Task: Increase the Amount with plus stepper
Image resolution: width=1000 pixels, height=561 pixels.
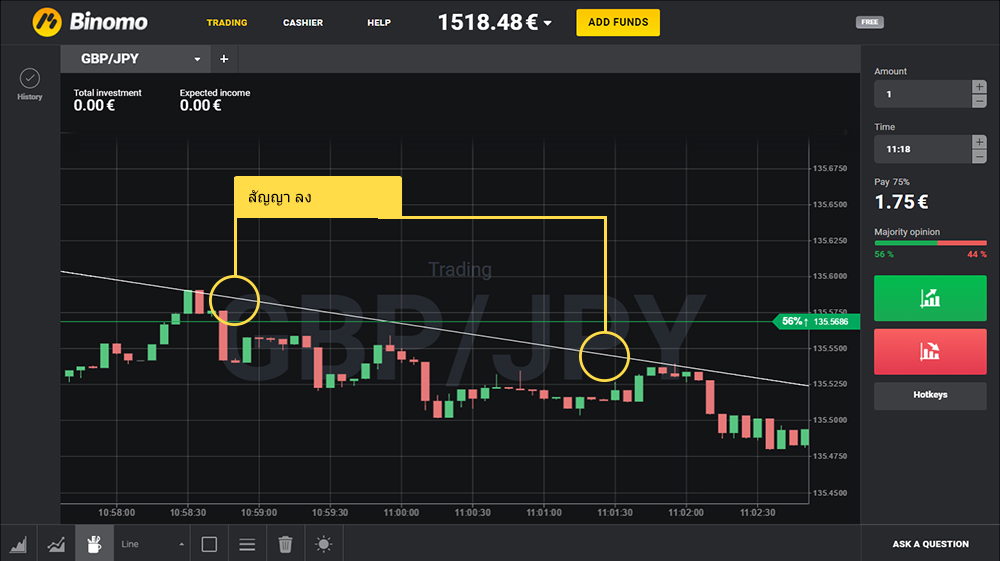Action: pyautogui.click(x=979, y=87)
